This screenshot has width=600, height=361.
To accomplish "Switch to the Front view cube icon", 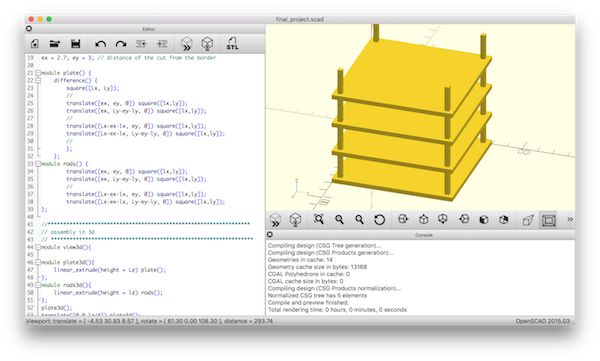I will coord(484,219).
